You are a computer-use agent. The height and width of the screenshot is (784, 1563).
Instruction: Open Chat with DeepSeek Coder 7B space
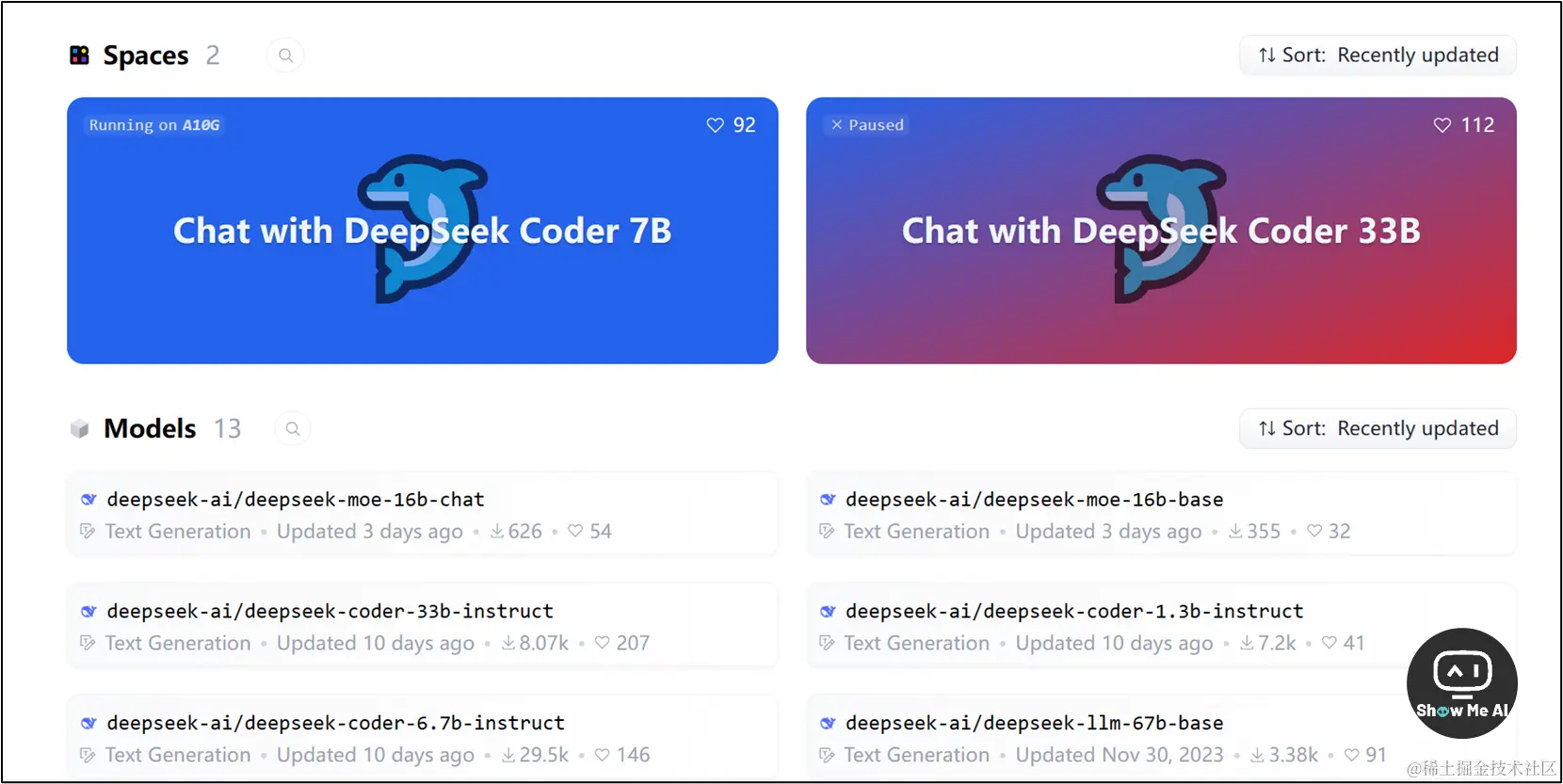pos(423,231)
